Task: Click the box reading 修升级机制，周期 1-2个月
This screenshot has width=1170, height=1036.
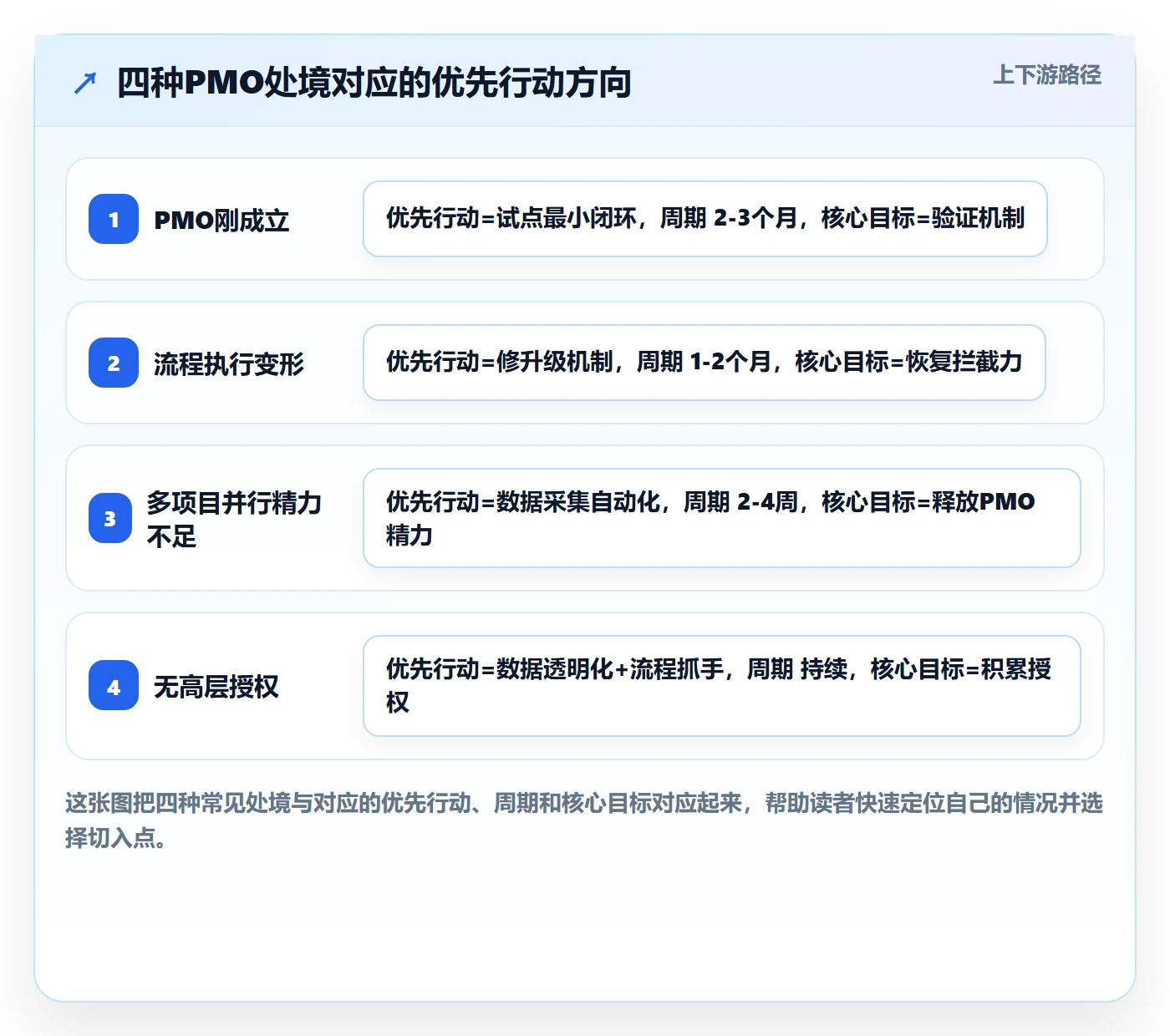Action: click(705, 363)
